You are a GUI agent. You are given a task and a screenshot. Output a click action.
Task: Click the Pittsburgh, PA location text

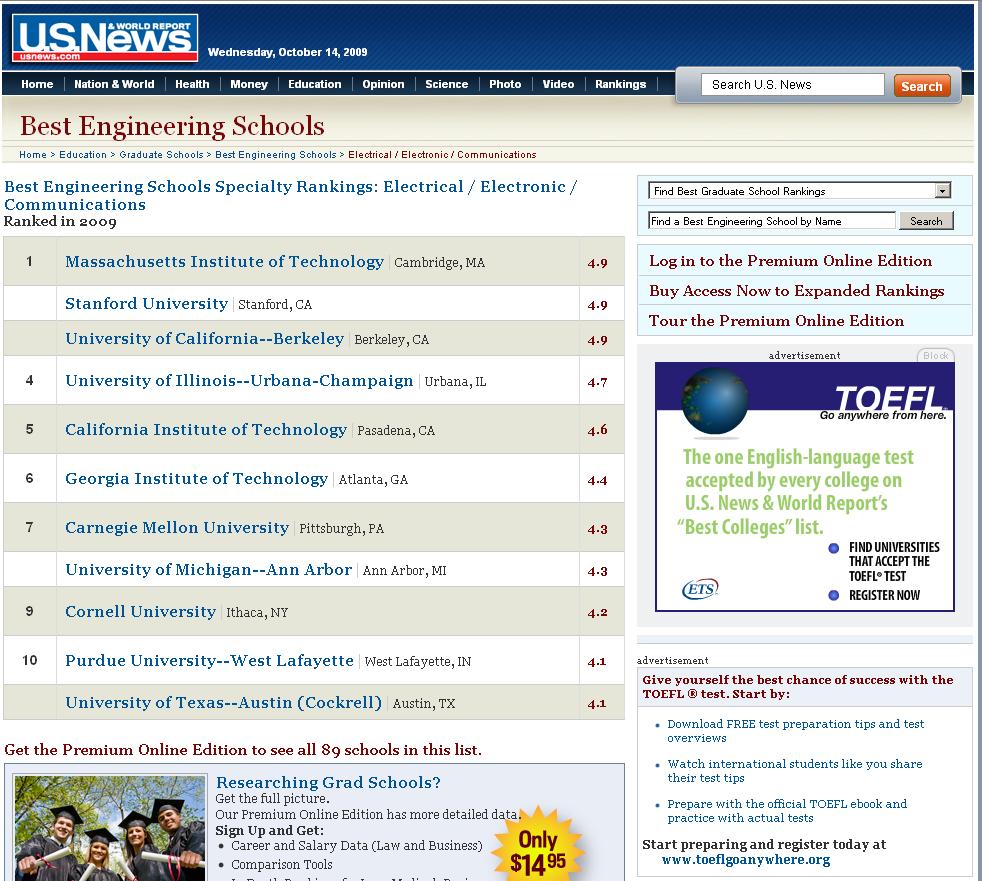(x=341, y=528)
